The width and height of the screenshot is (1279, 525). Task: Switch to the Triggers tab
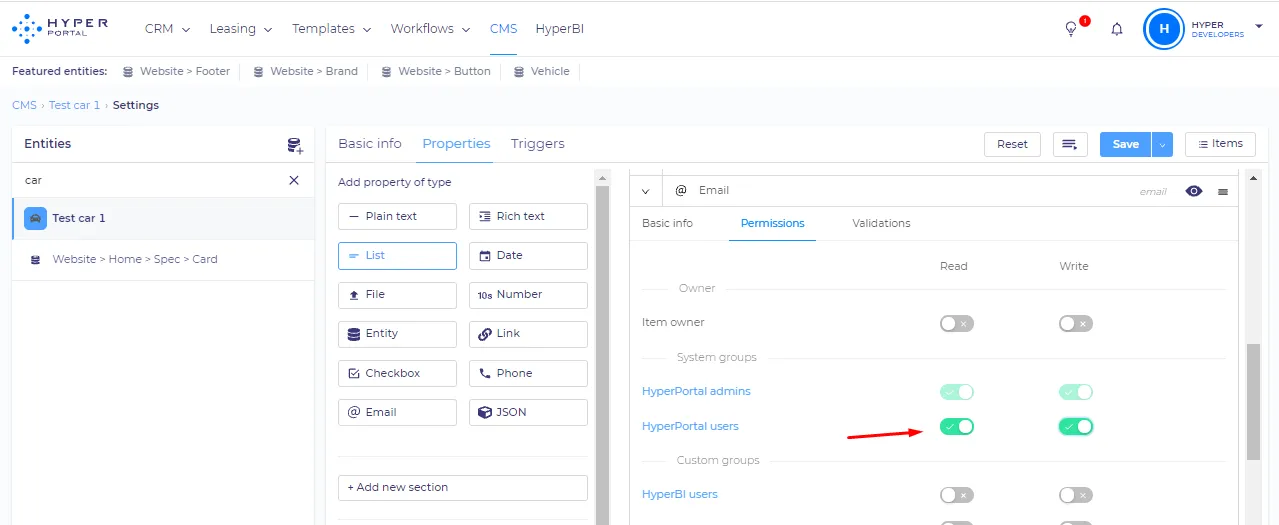(538, 144)
